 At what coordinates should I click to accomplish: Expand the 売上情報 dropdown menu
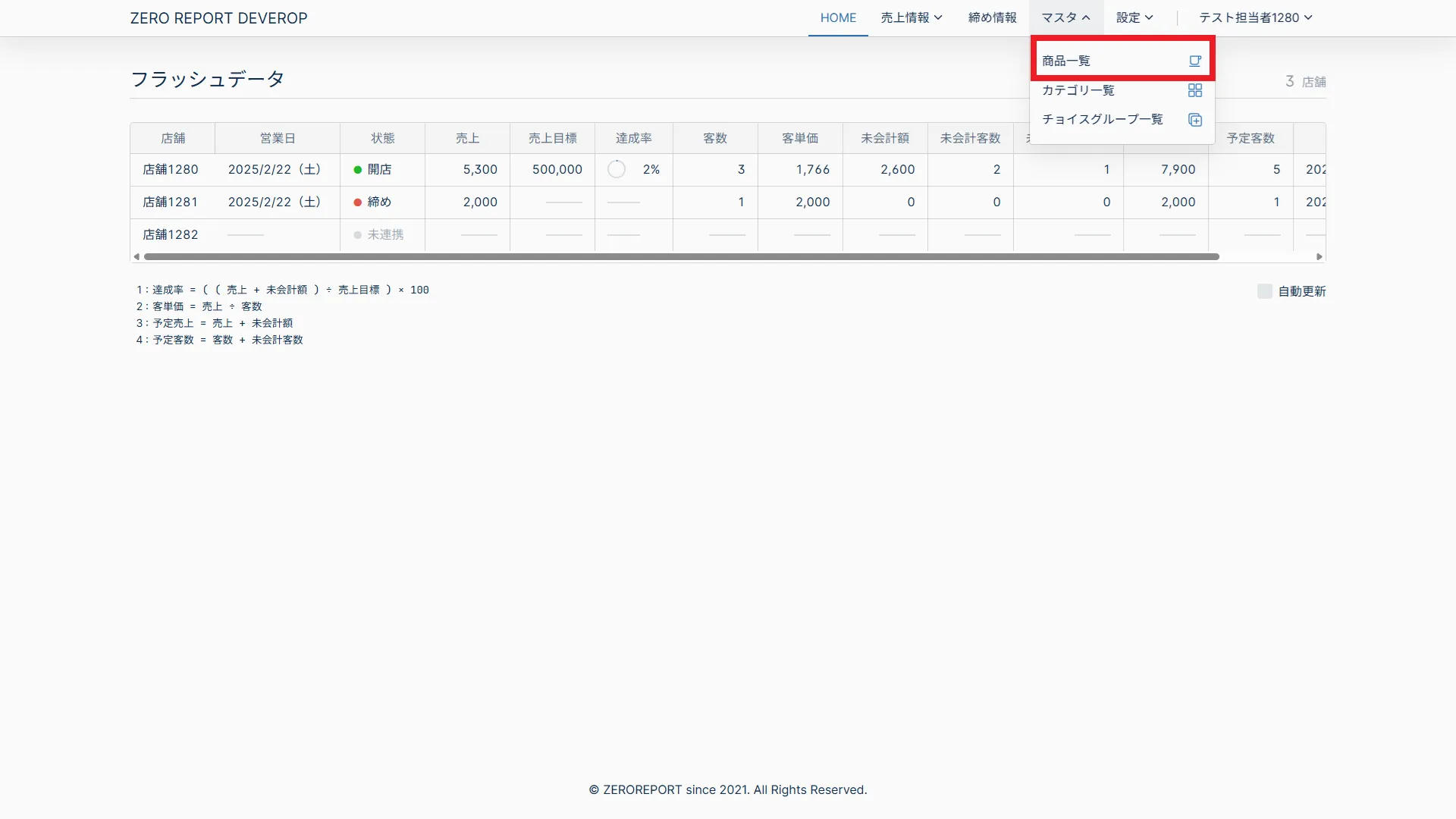point(911,17)
